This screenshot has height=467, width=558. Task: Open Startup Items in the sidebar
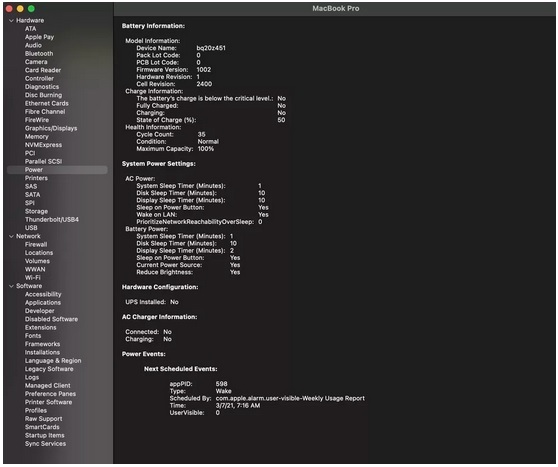click(44, 435)
